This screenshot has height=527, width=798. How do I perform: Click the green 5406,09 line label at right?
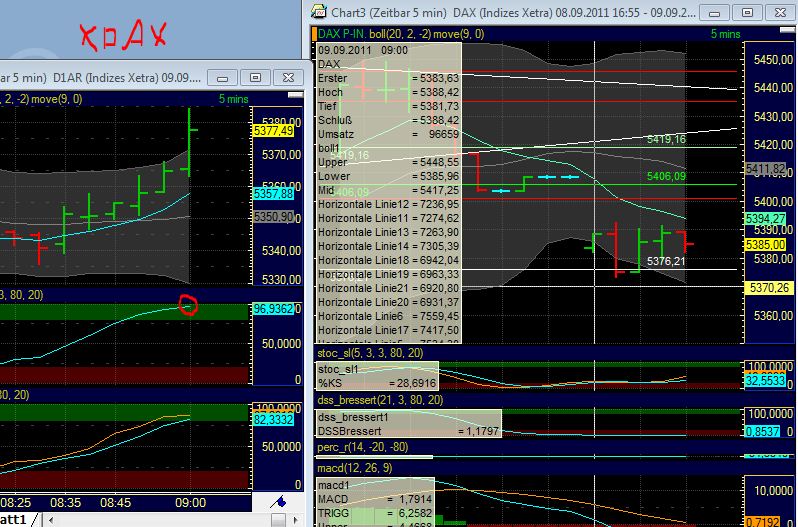coord(666,176)
